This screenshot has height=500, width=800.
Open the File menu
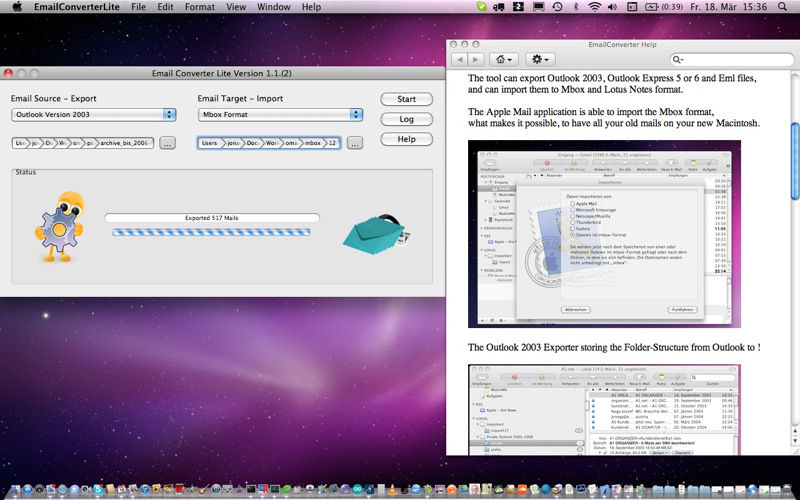coord(138,7)
